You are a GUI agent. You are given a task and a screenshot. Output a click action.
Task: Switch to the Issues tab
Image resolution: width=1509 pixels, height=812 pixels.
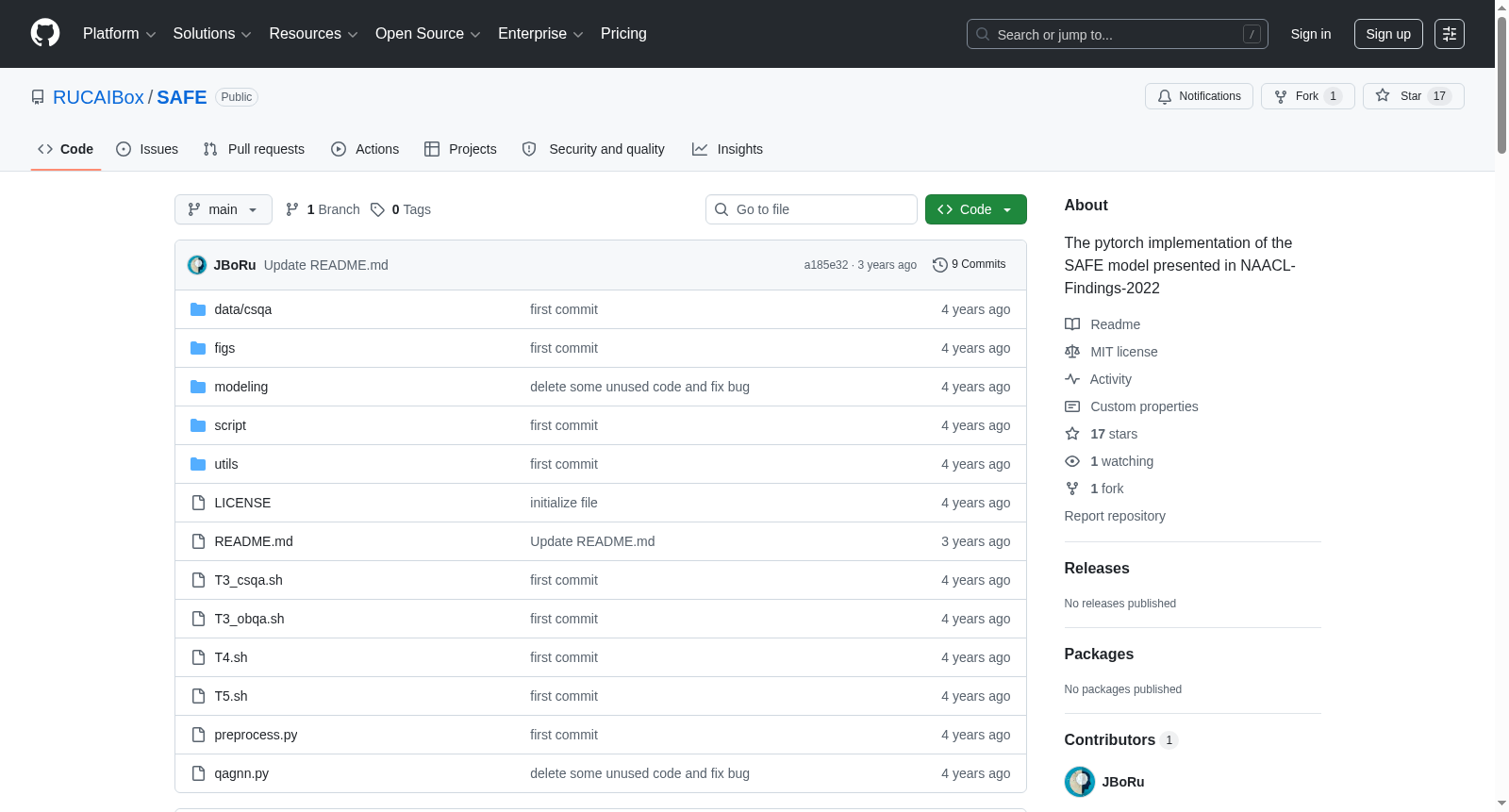(147, 149)
